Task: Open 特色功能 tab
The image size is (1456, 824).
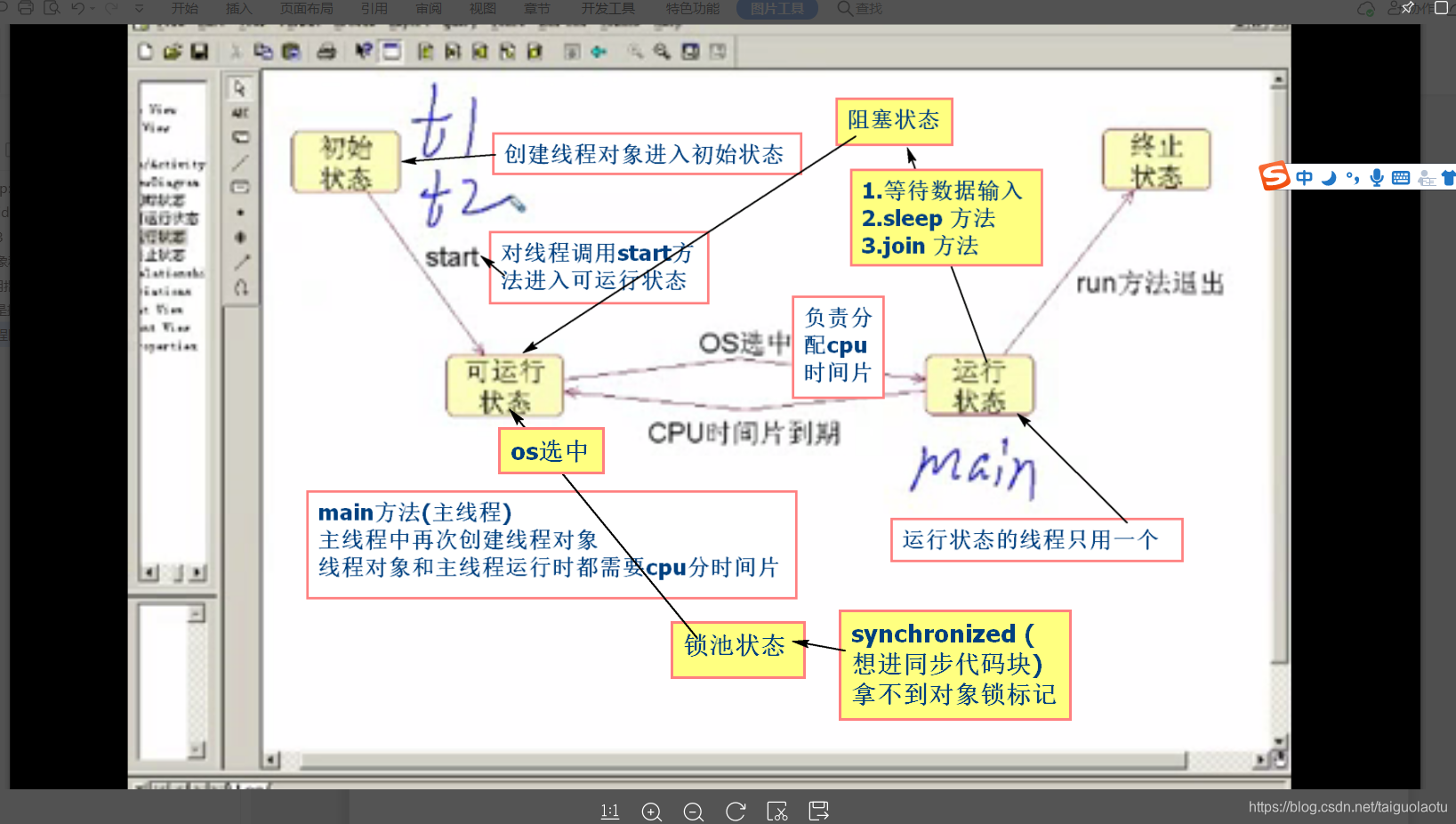Action: pos(692,8)
